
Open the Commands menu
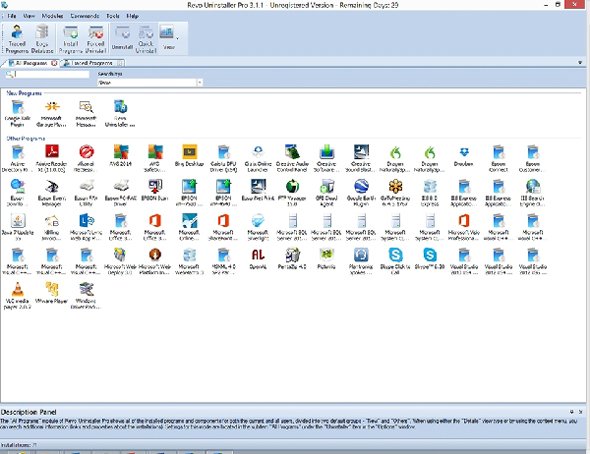(x=85, y=16)
